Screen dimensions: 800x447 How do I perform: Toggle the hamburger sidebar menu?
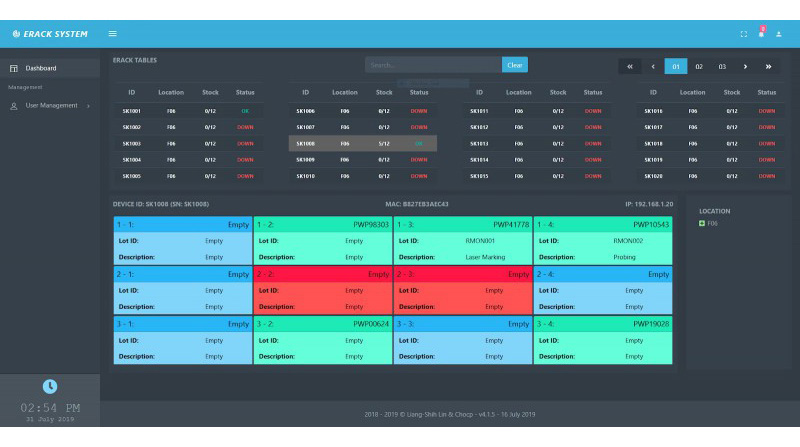tap(113, 34)
